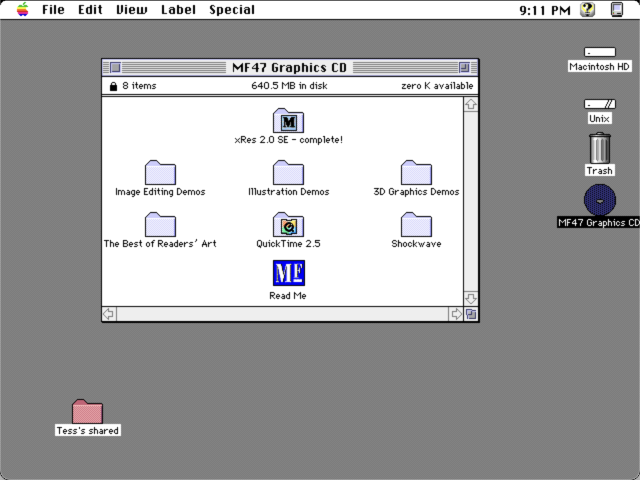Click the "Trash" label

[x=600, y=170]
